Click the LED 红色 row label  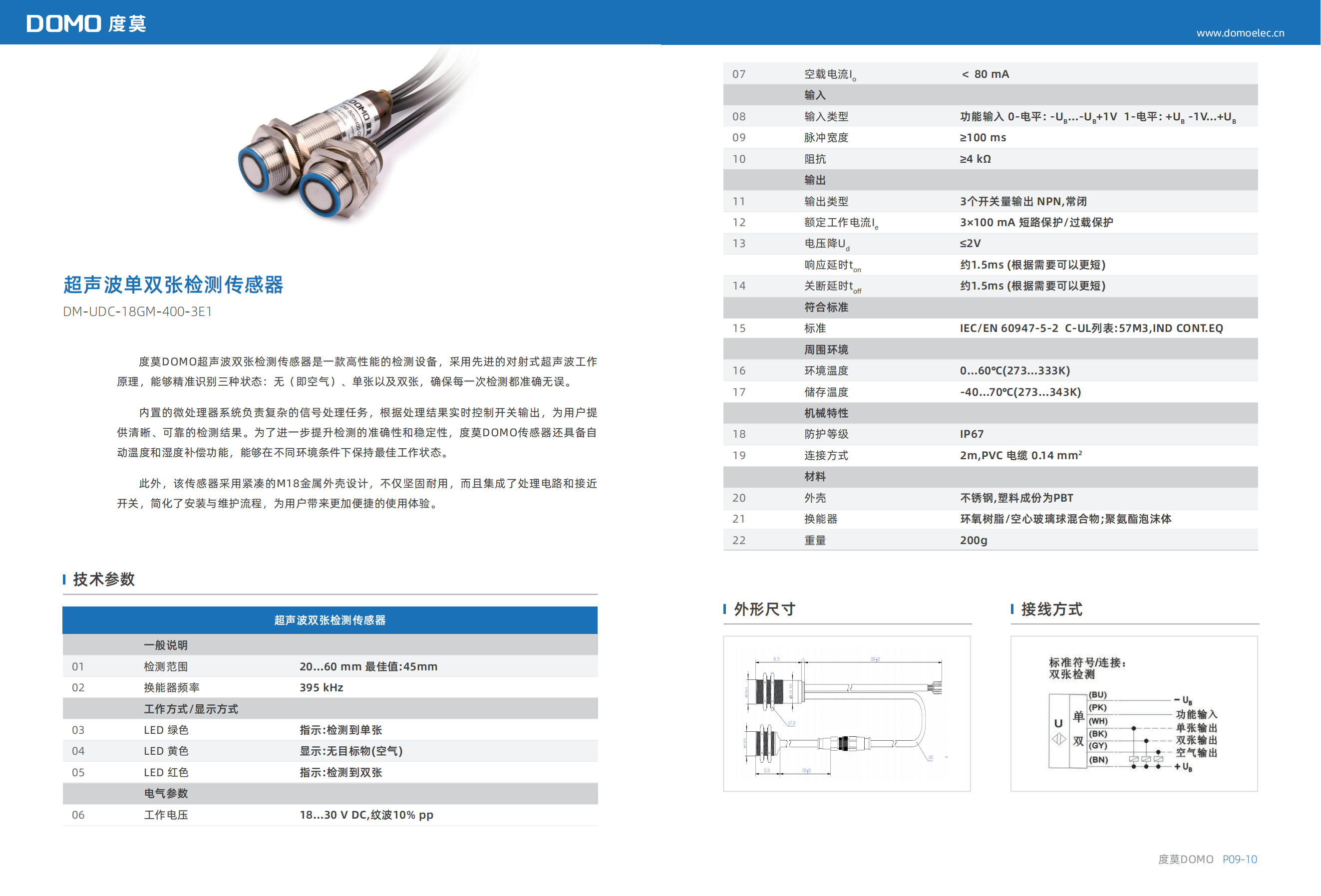pyautogui.click(x=166, y=772)
